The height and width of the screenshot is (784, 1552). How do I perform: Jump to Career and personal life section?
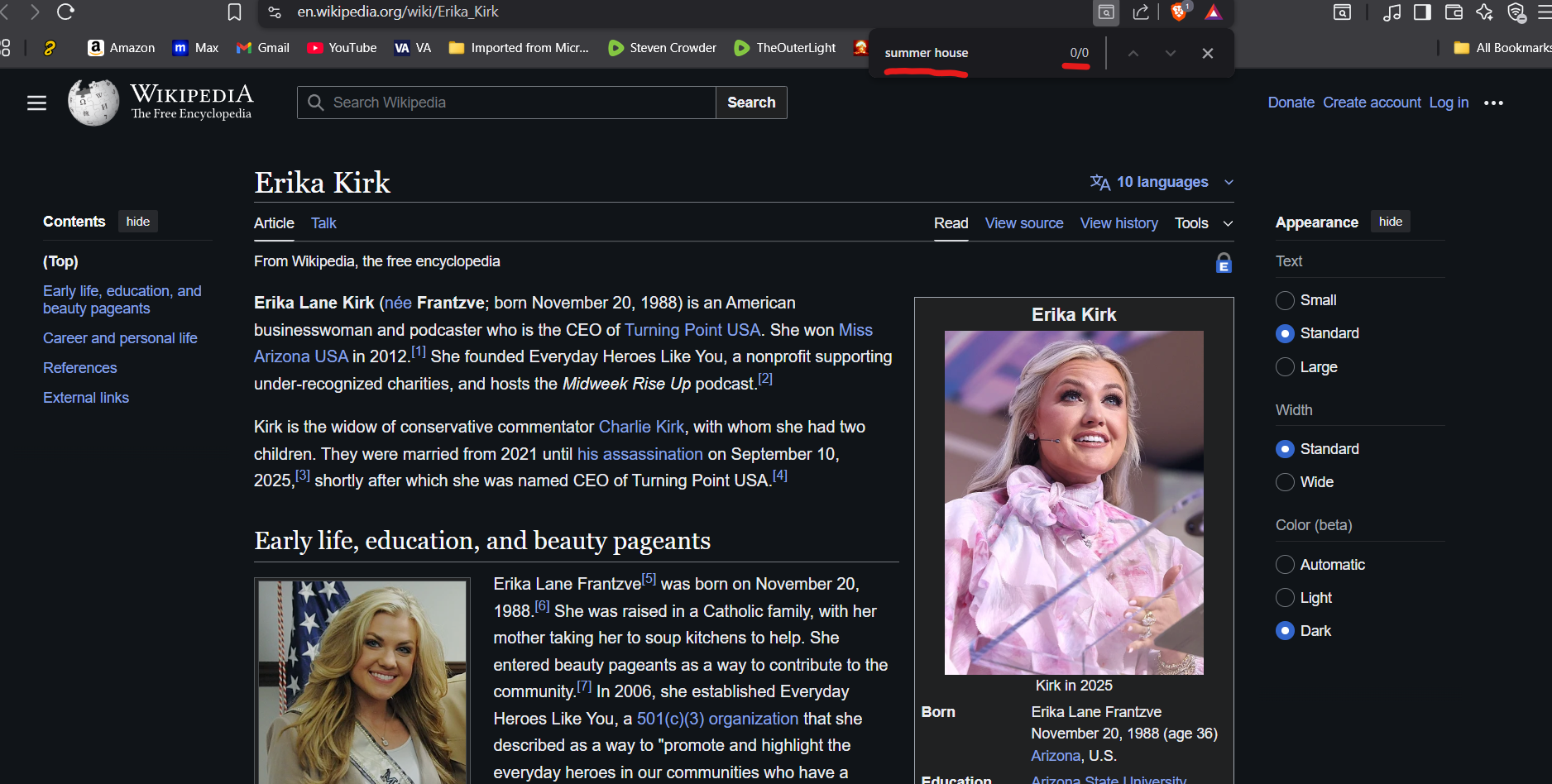120,338
